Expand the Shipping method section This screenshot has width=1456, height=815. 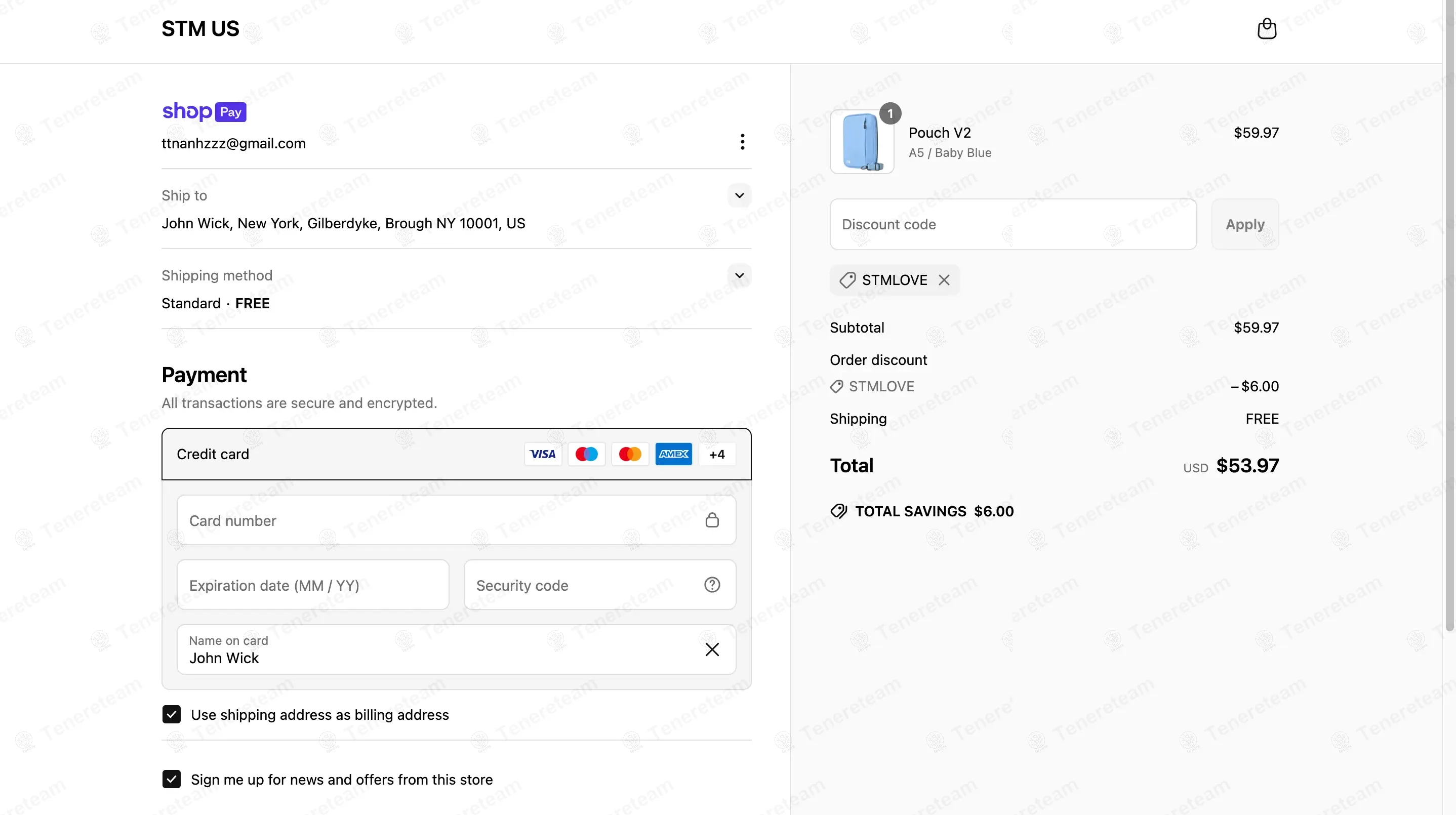[739, 275]
